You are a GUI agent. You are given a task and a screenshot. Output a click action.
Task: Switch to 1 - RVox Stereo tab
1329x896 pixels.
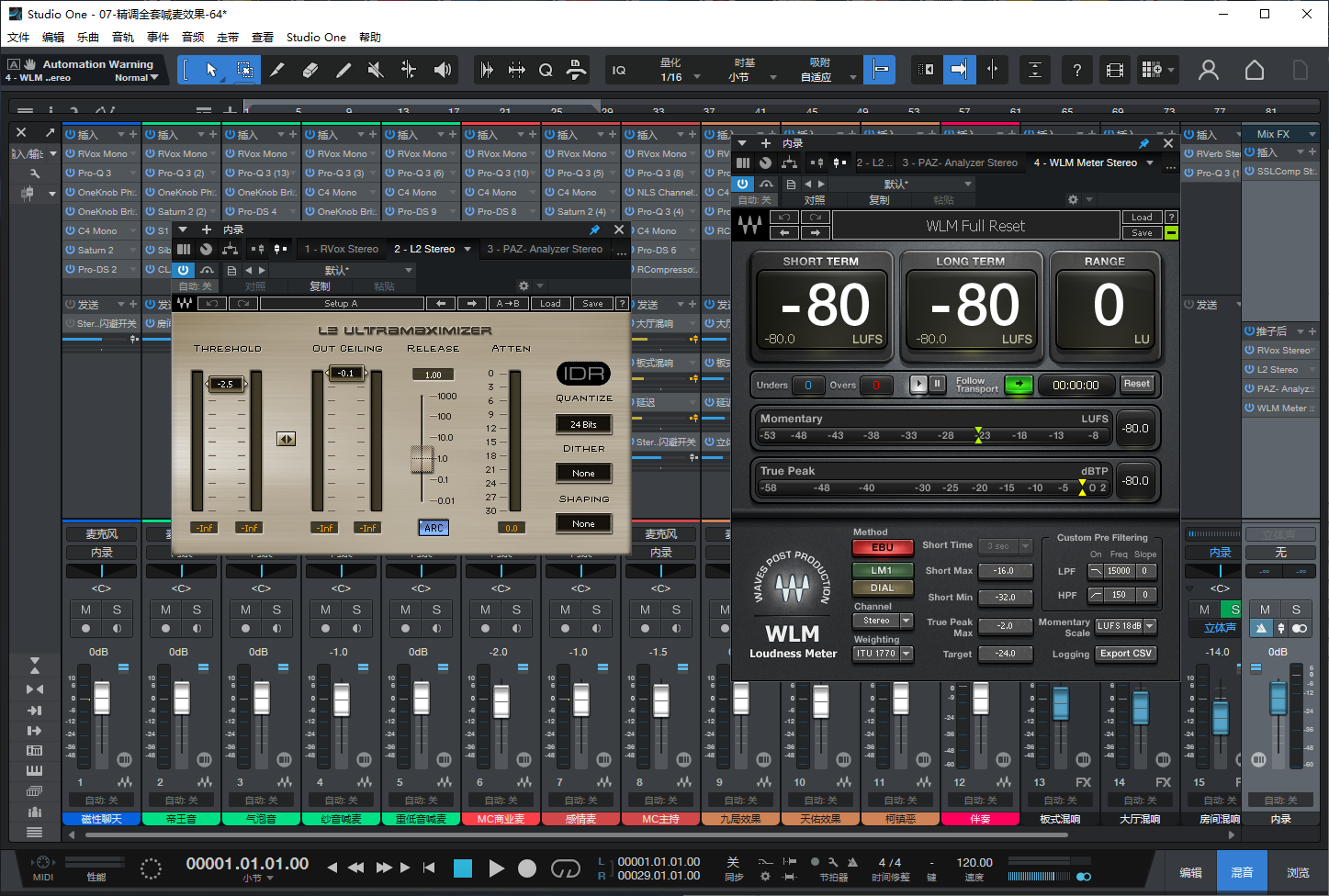342,249
